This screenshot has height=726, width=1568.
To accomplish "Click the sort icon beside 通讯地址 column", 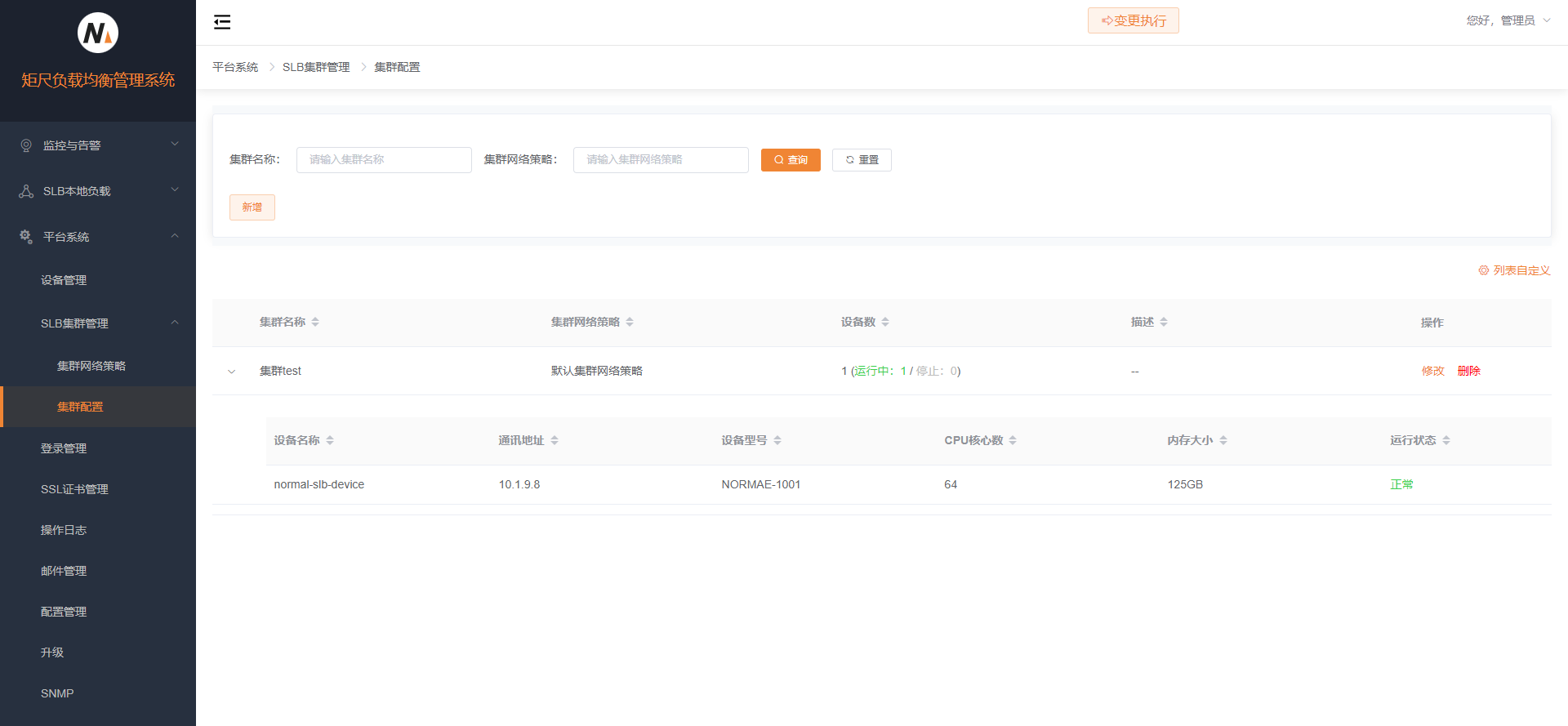I will 555,441.
